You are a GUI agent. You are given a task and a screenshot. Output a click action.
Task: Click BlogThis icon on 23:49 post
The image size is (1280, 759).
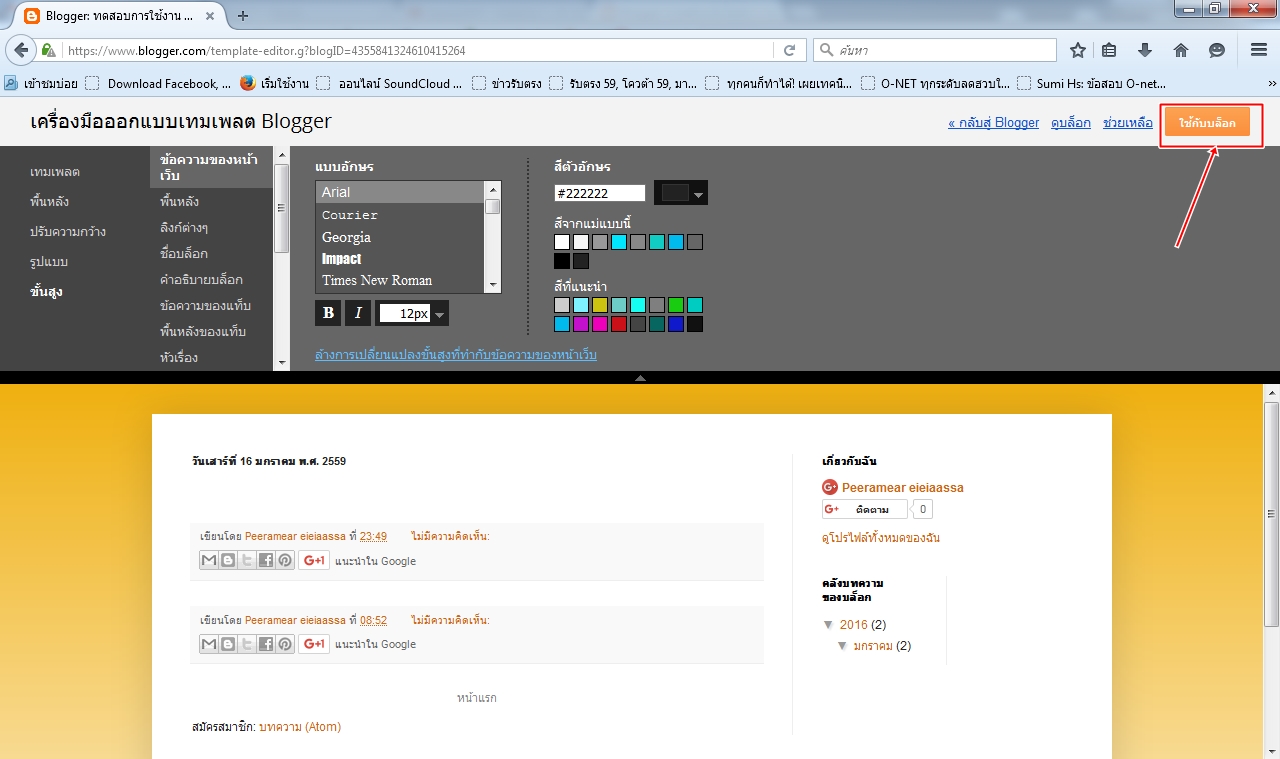click(x=228, y=560)
